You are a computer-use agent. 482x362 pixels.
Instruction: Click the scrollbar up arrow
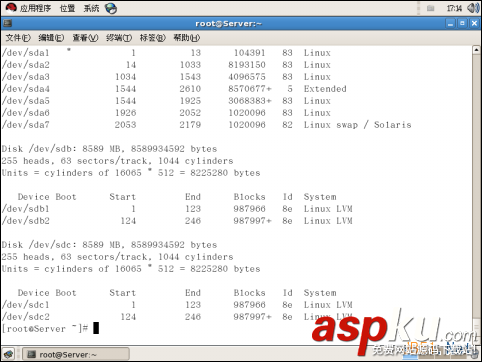(476, 50)
